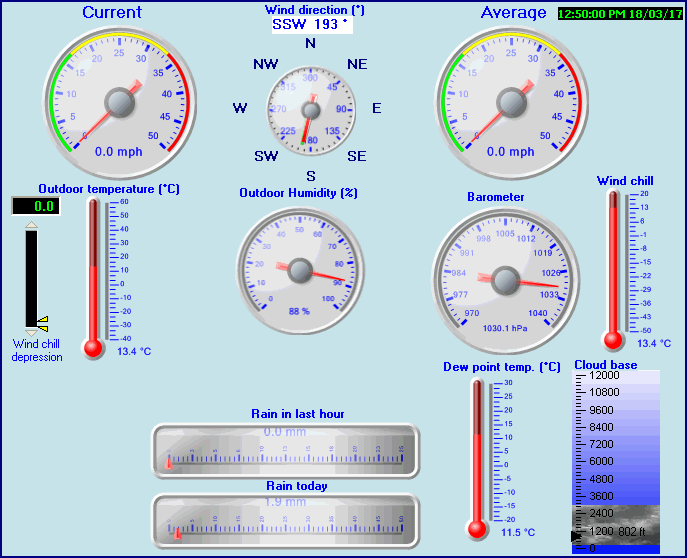This screenshot has height=558, width=687.
Task: Click the red marker on Rain today scale
Action: click(x=177, y=533)
